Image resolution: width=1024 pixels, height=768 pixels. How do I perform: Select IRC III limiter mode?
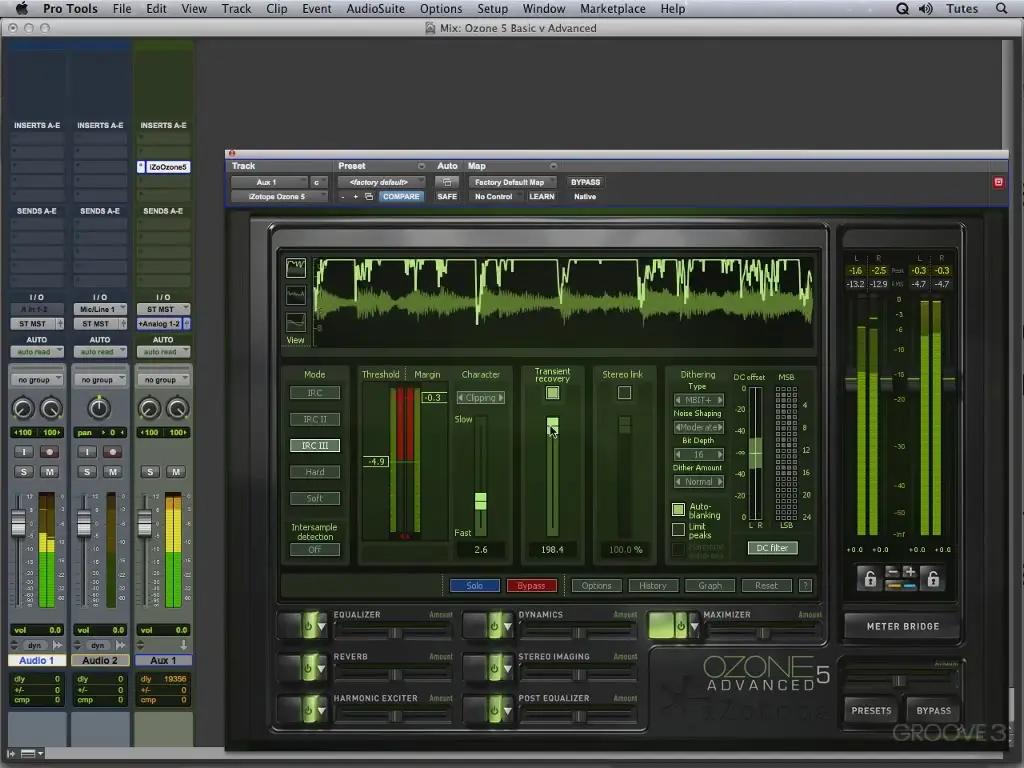point(315,445)
